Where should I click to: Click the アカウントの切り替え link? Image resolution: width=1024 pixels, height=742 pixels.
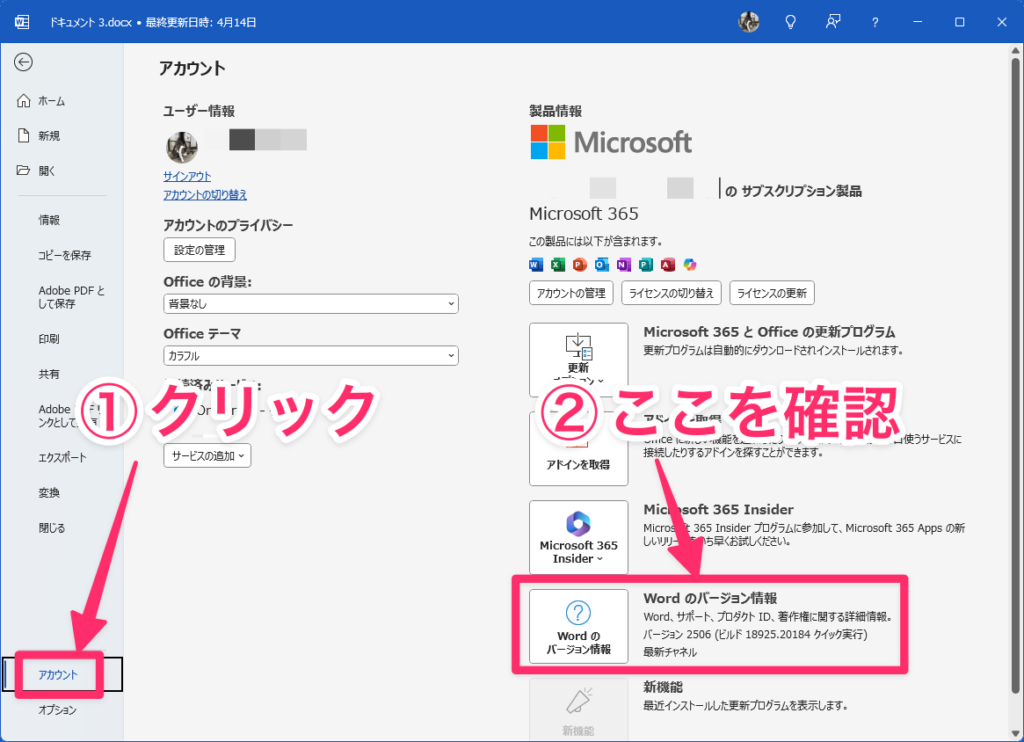[x=205, y=195]
